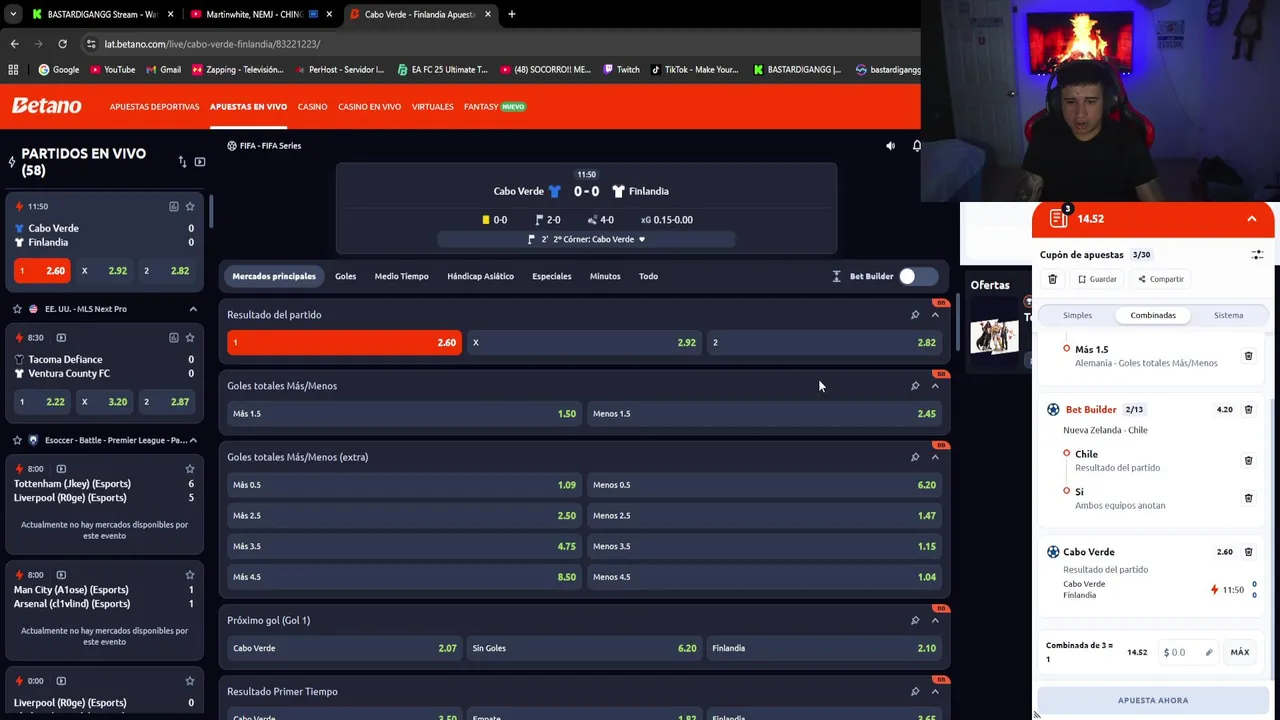1280x720 pixels.
Task: Favorite the Man City vs Arsenal esports match
Action: 190,575
